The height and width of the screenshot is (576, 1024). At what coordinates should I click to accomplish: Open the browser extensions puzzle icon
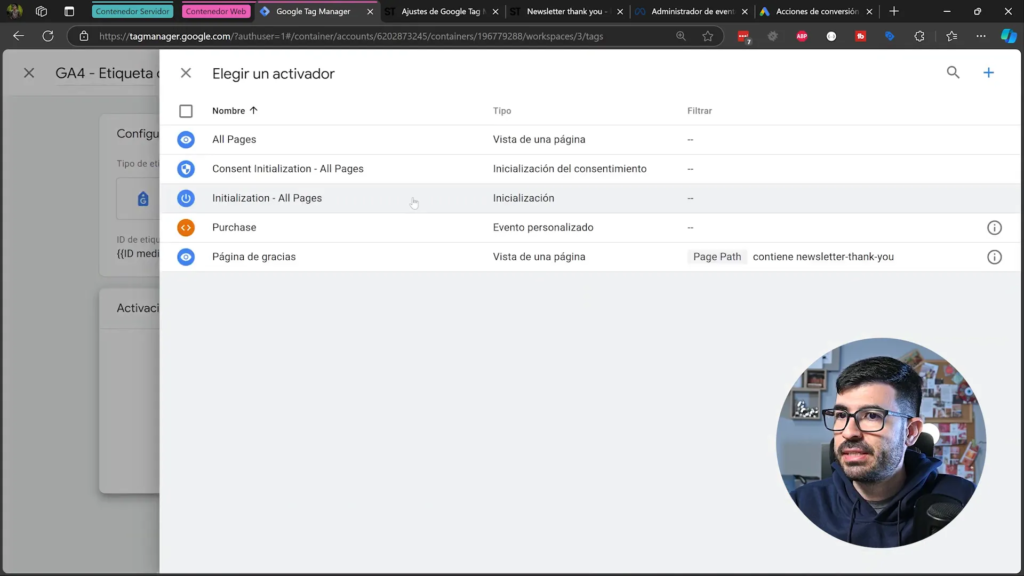(x=919, y=37)
